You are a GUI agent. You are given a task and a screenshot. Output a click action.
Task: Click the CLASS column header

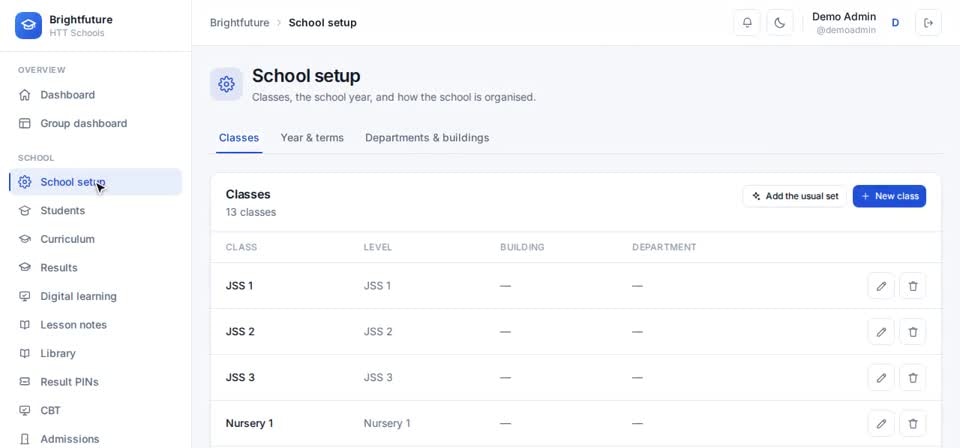pos(241,247)
